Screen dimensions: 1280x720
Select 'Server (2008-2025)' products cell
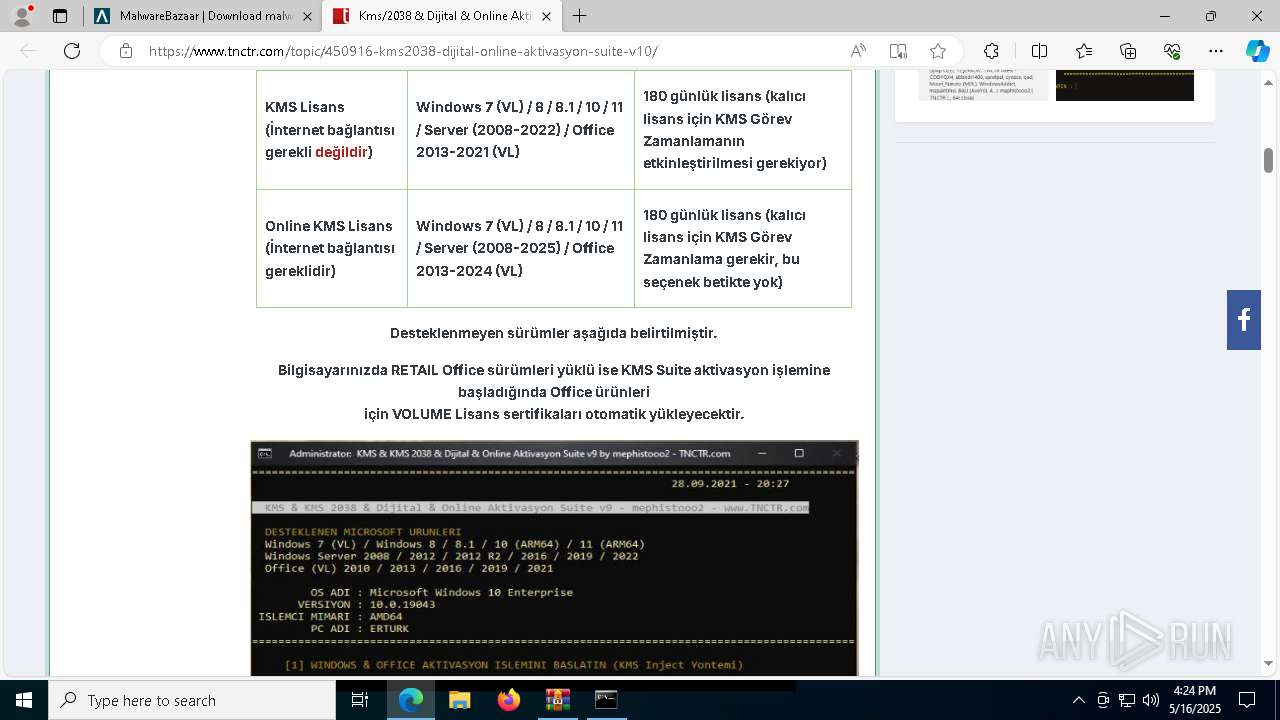(x=521, y=248)
